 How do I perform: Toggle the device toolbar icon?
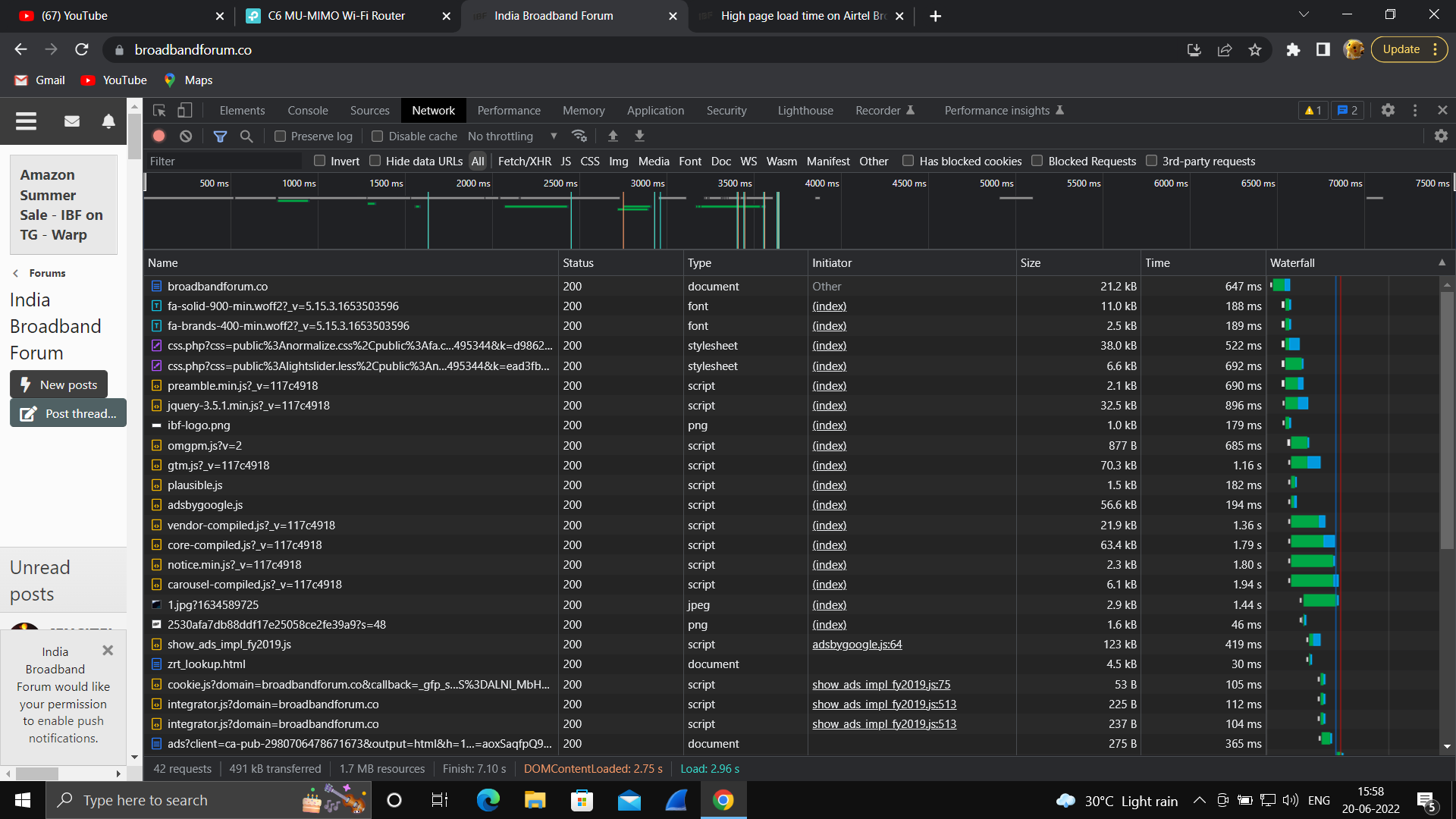tap(184, 111)
